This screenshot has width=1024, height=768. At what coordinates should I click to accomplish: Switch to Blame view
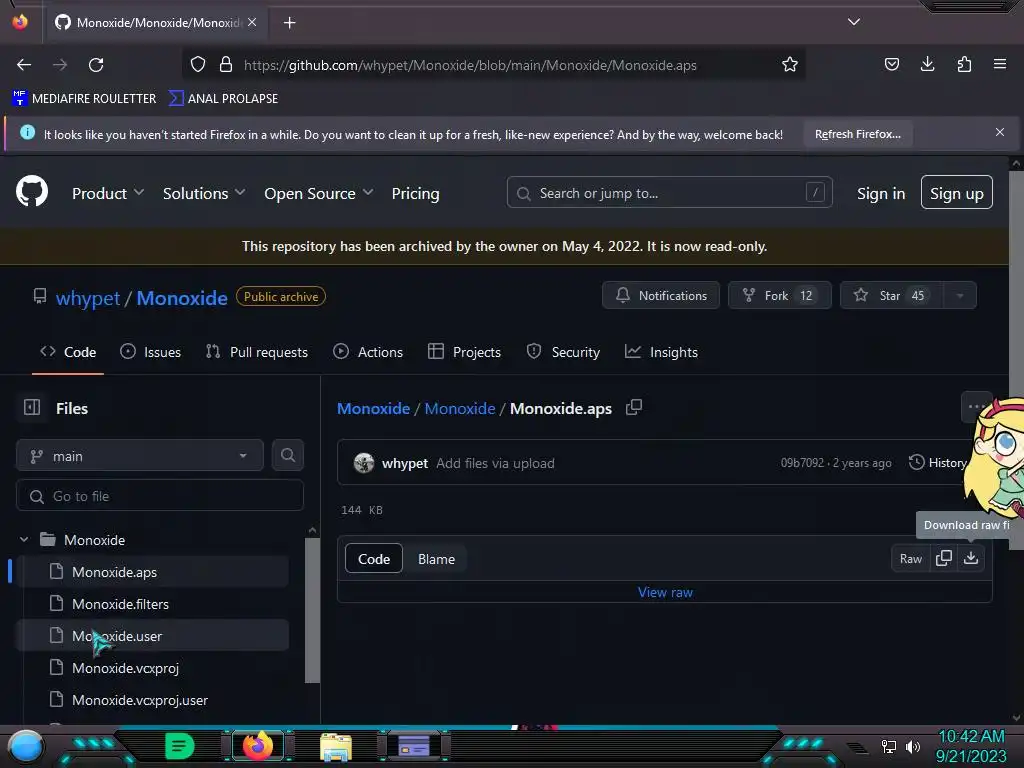[436, 559]
